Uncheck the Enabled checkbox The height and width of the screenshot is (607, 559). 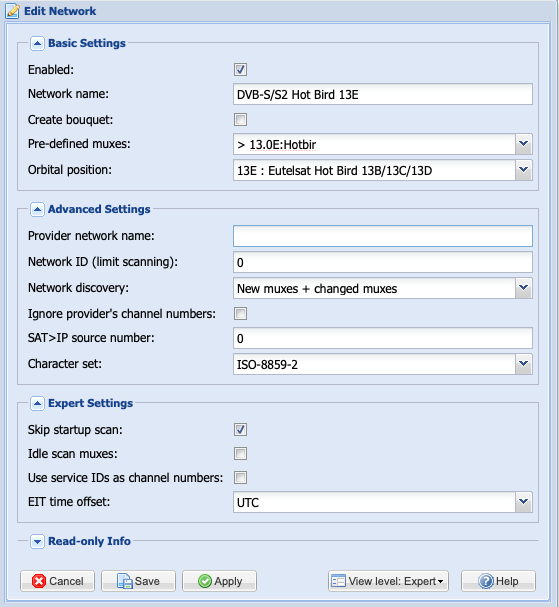240,70
